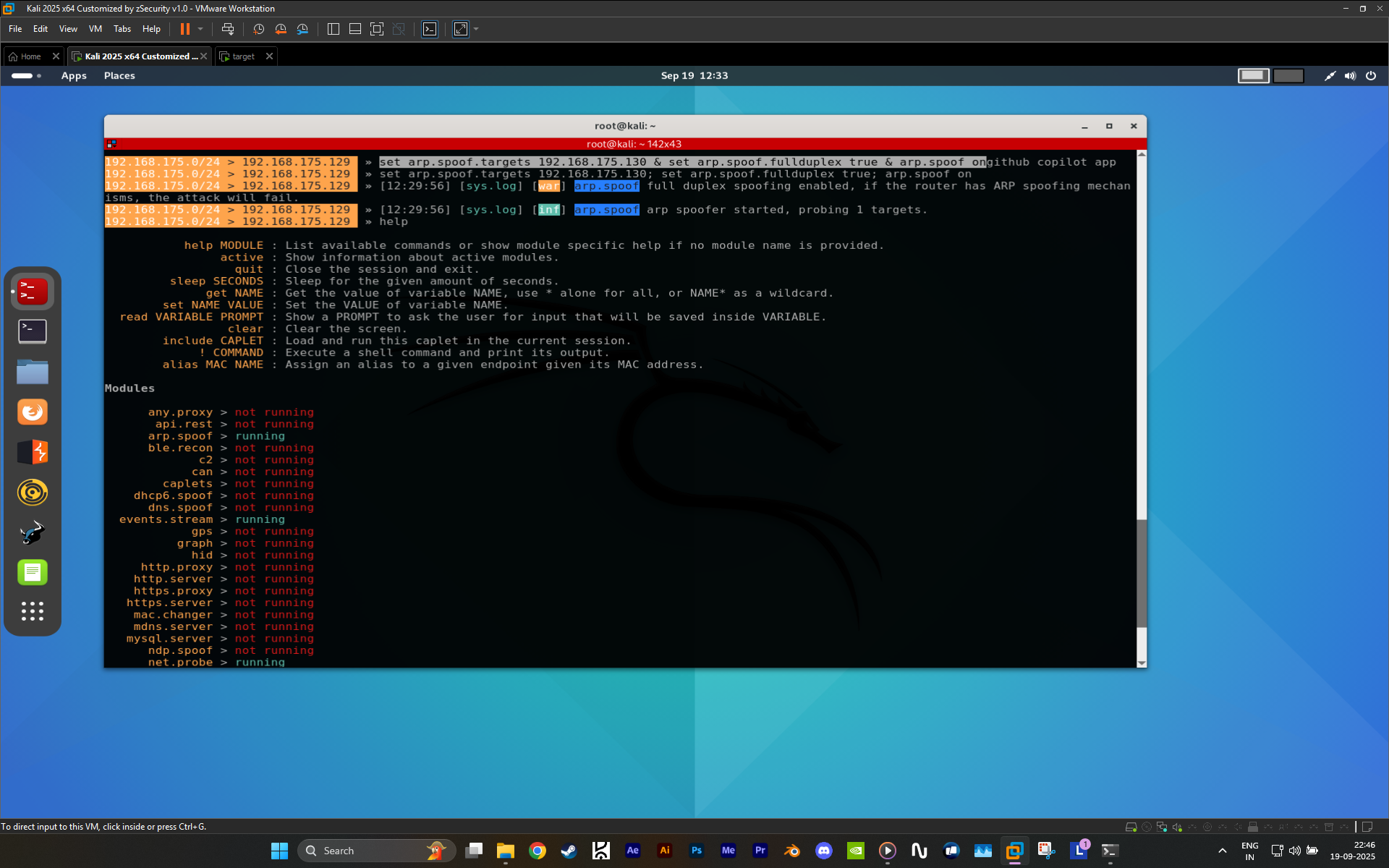Take a VM snapshot
This screenshot has height=868, width=1389.
258,29
